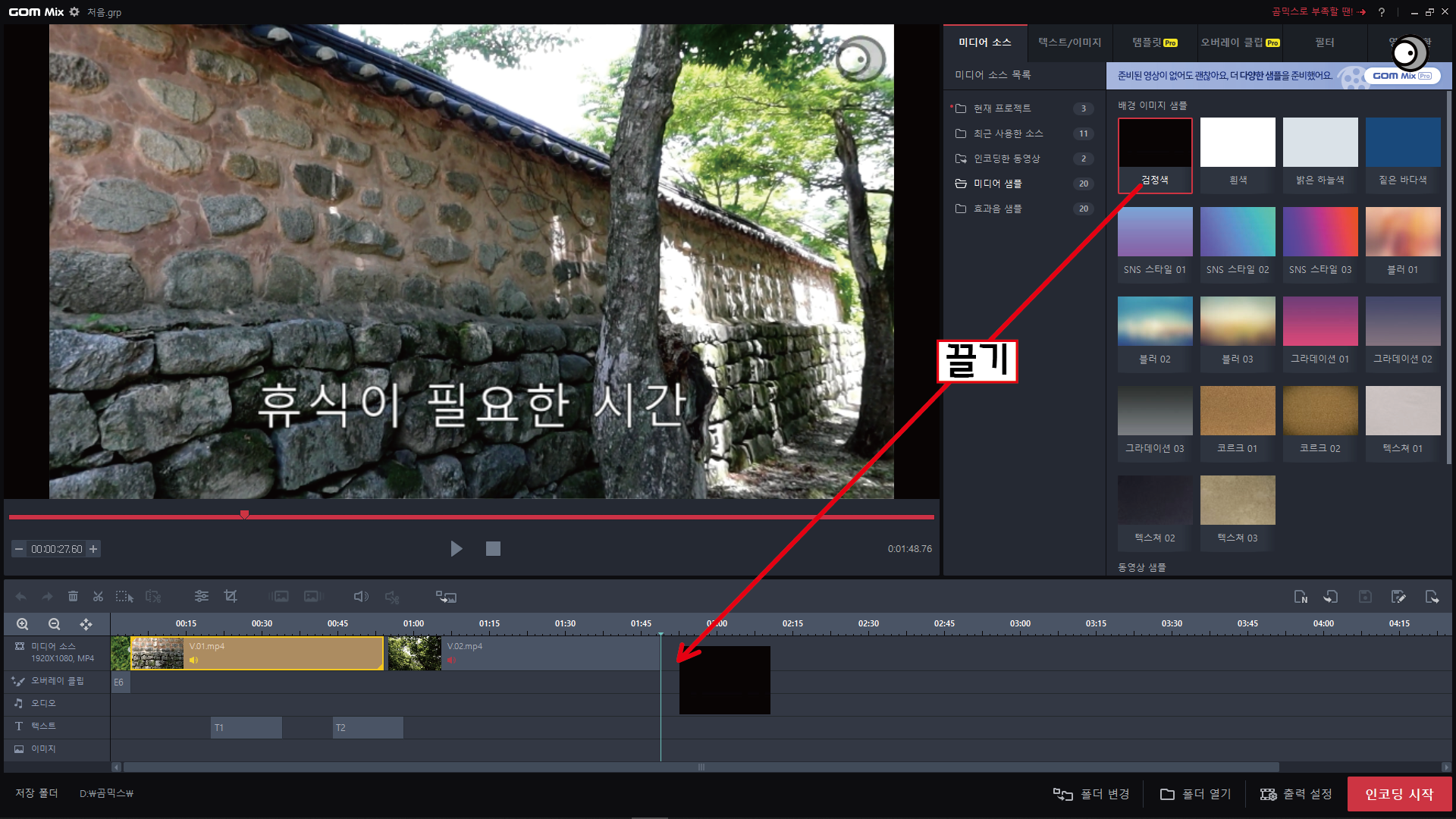Click the 출력 설정 button

click(x=1296, y=794)
